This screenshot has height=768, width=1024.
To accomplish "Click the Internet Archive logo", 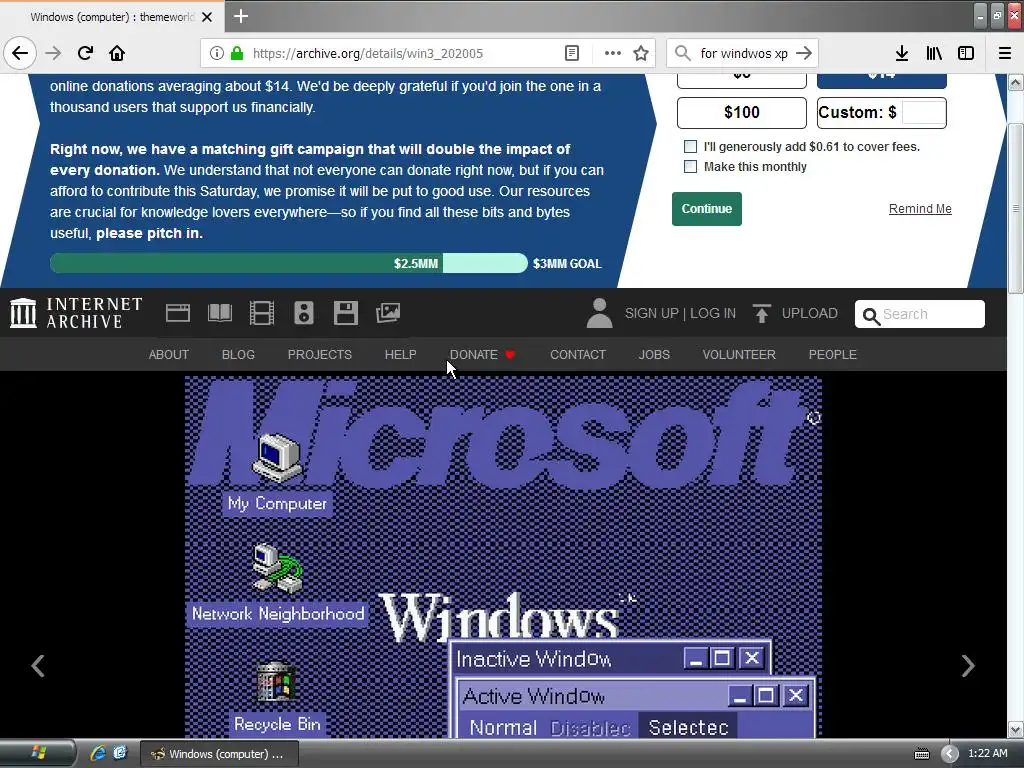I will [x=76, y=313].
